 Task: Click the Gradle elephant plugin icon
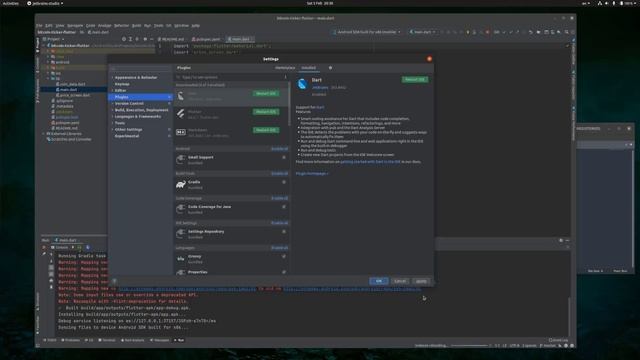[181, 184]
